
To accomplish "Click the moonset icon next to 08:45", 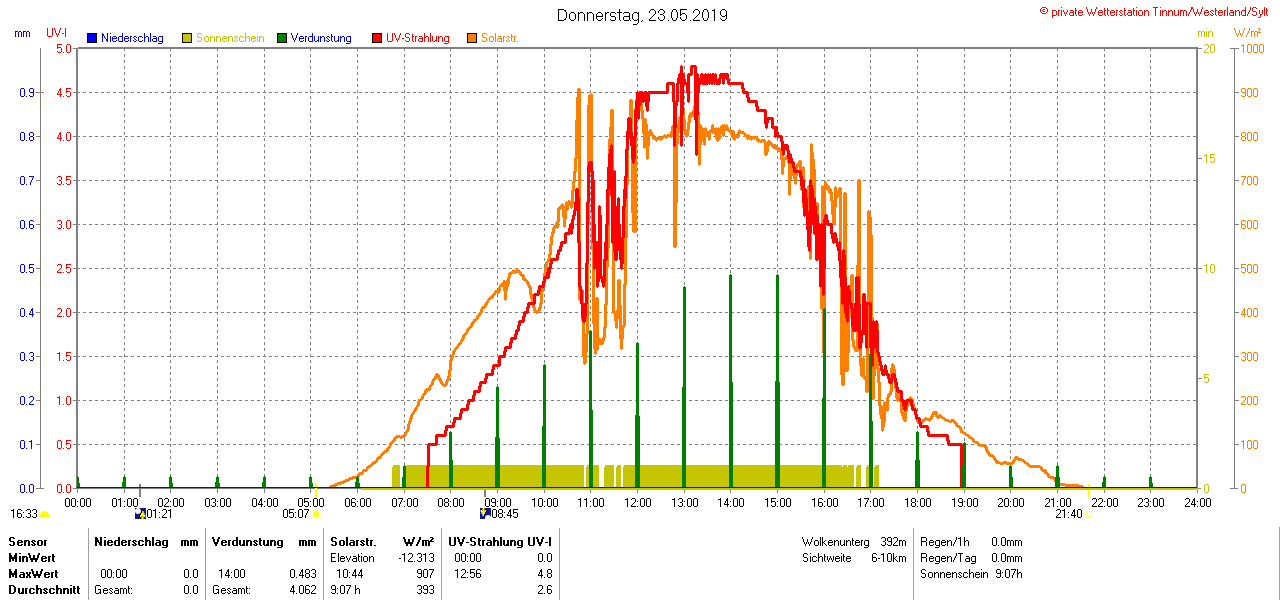I will tap(485, 514).
